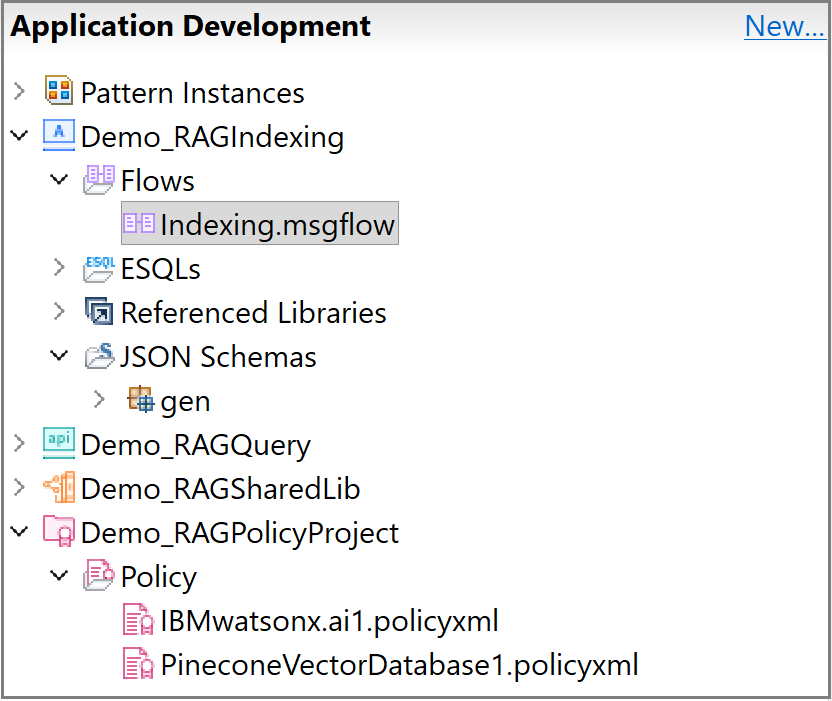Click the Demo_RAGSharedLib library icon
Viewport: 832px width, 701px height.
tap(59, 488)
